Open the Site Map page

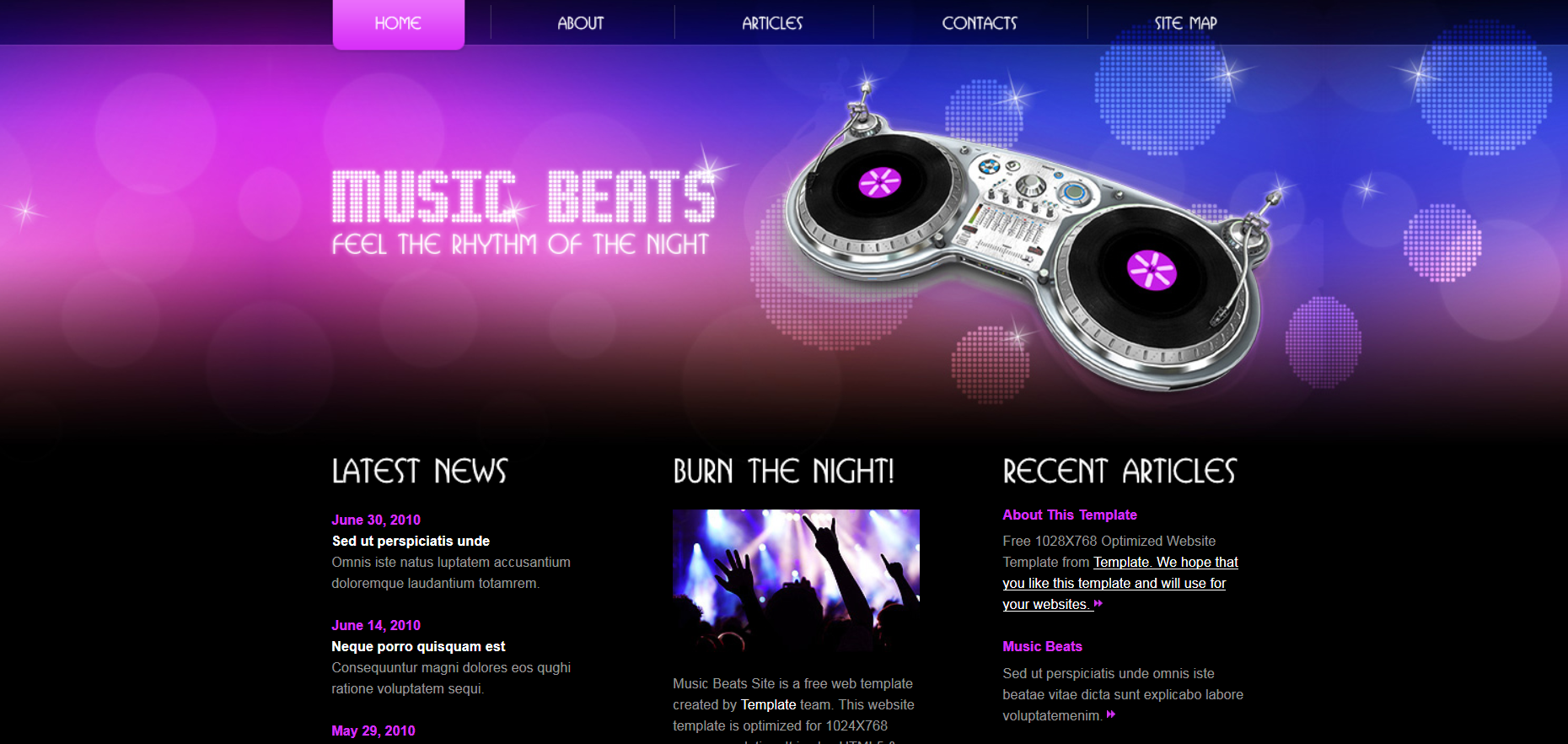pyautogui.click(x=1185, y=24)
